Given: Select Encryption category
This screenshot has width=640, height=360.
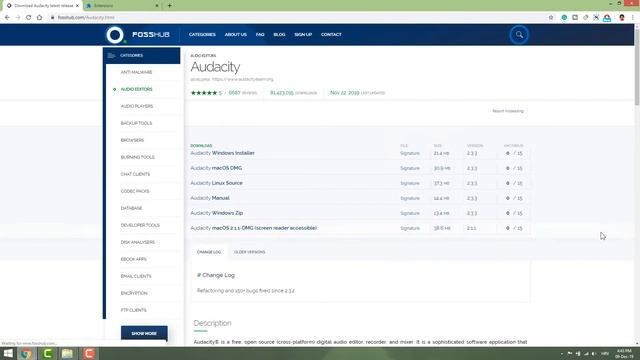Looking at the screenshot, I should [x=134, y=293].
